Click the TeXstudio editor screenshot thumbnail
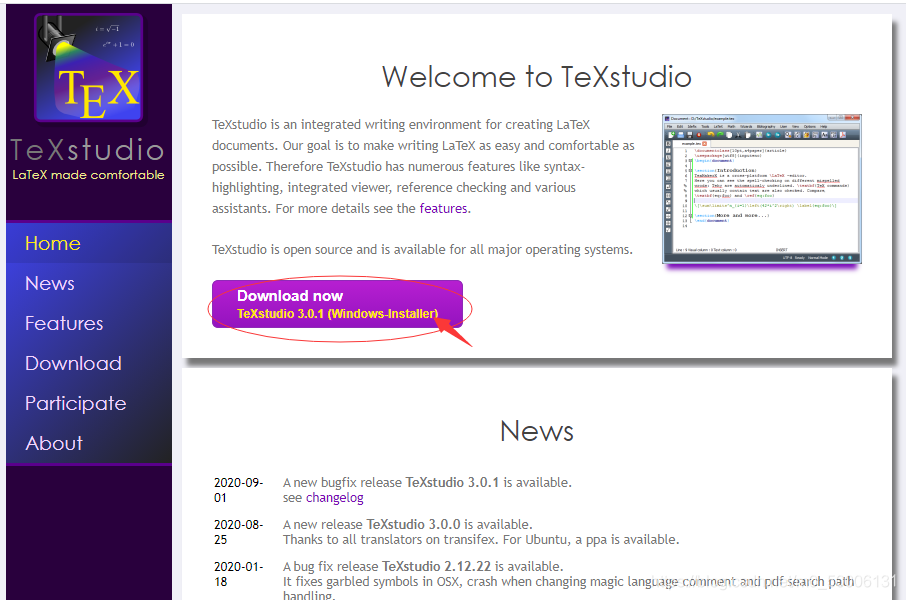The image size is (906, 600). 762,189
